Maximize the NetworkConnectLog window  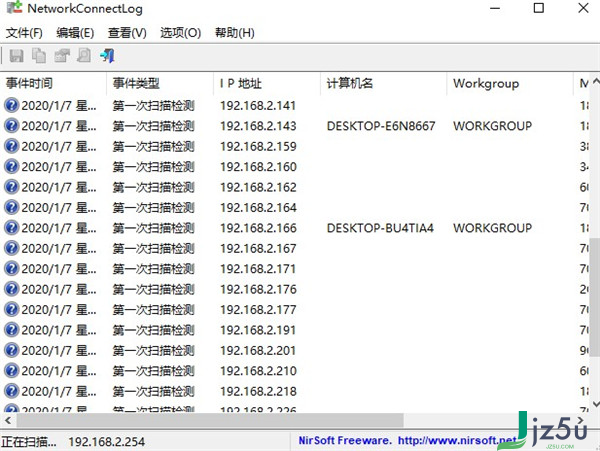click(539, 8)
